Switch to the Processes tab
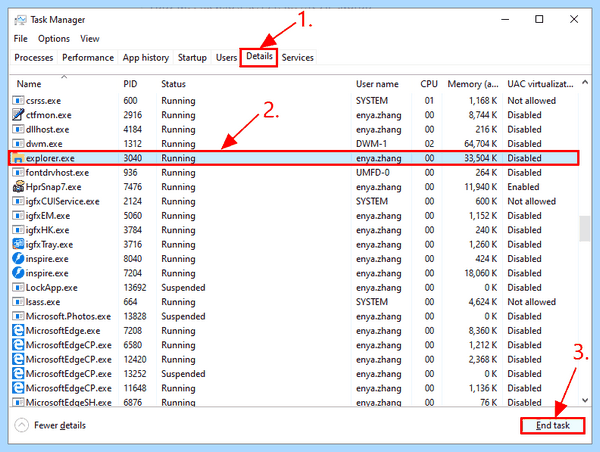Screen dimensions: 600x452 coord(34,58)
